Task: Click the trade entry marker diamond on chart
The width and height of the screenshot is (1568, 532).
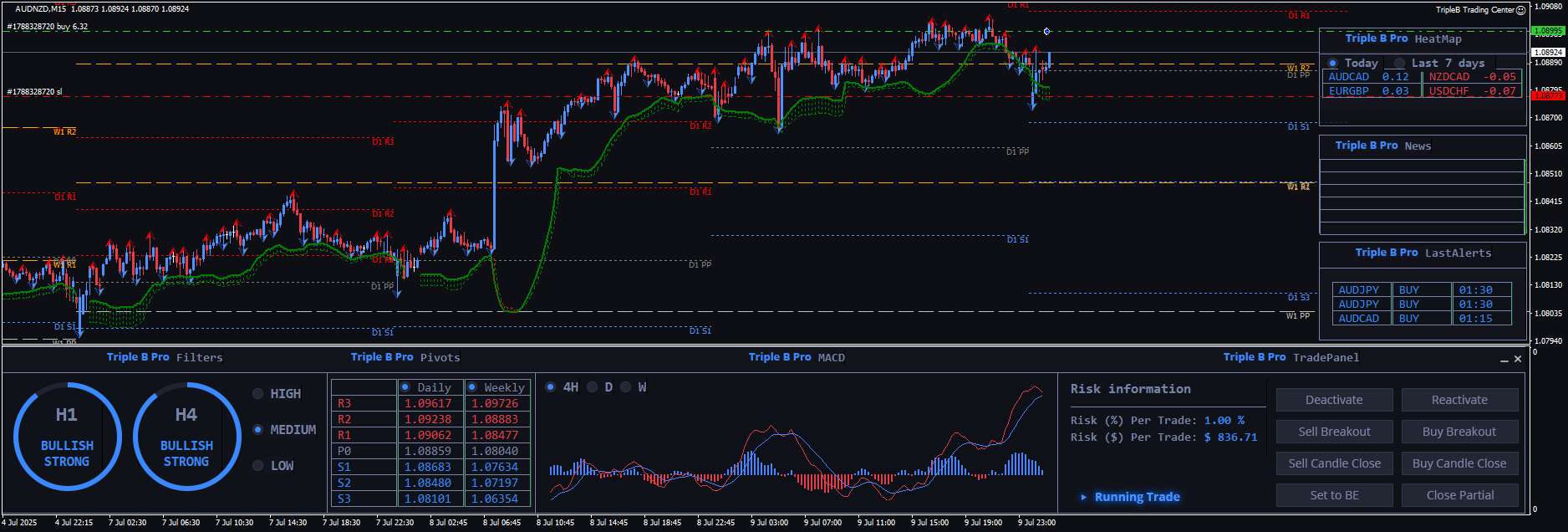Action: click(x=1046, y=32)
